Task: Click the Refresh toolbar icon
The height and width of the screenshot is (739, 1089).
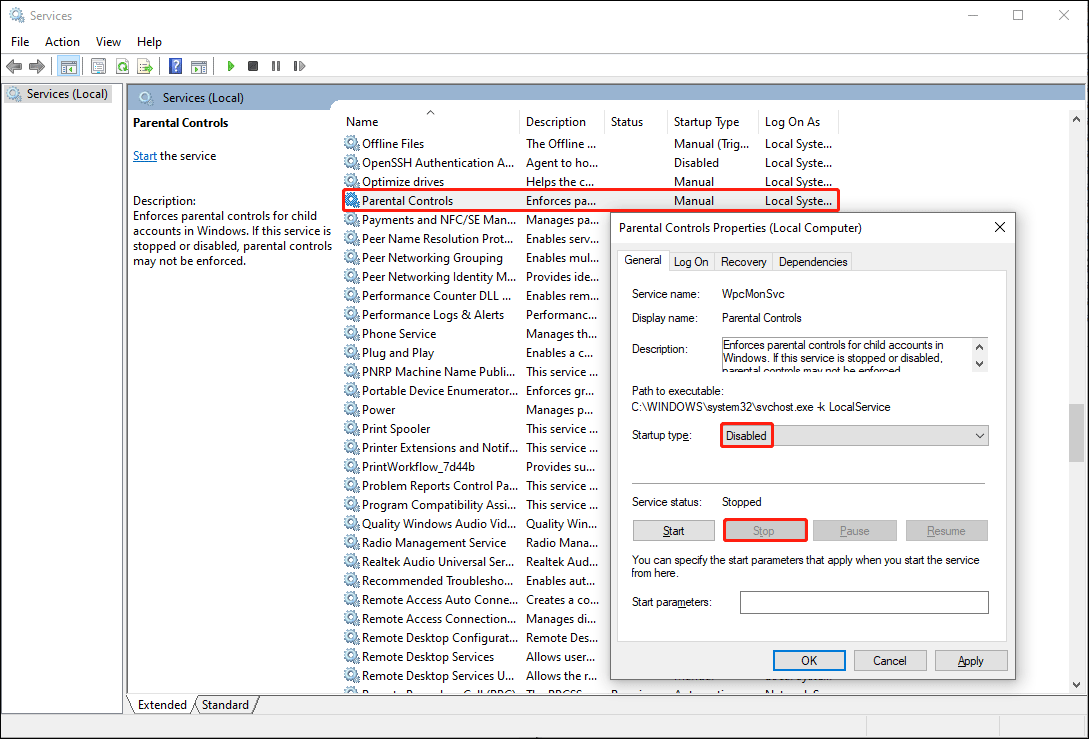Action: [122, 67]
